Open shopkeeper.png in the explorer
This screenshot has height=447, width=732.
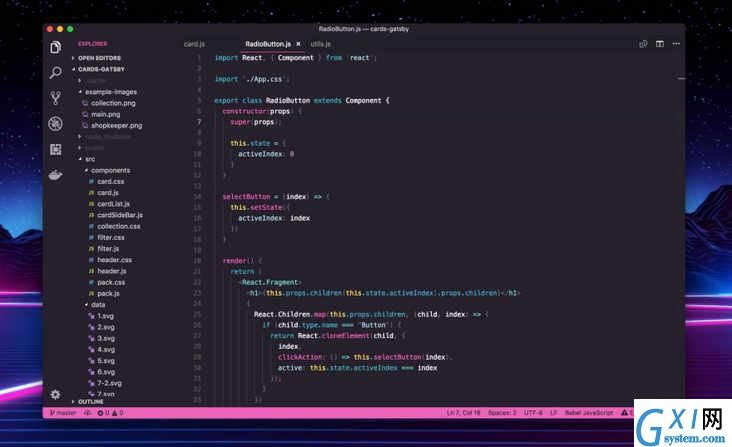point(117,126)
